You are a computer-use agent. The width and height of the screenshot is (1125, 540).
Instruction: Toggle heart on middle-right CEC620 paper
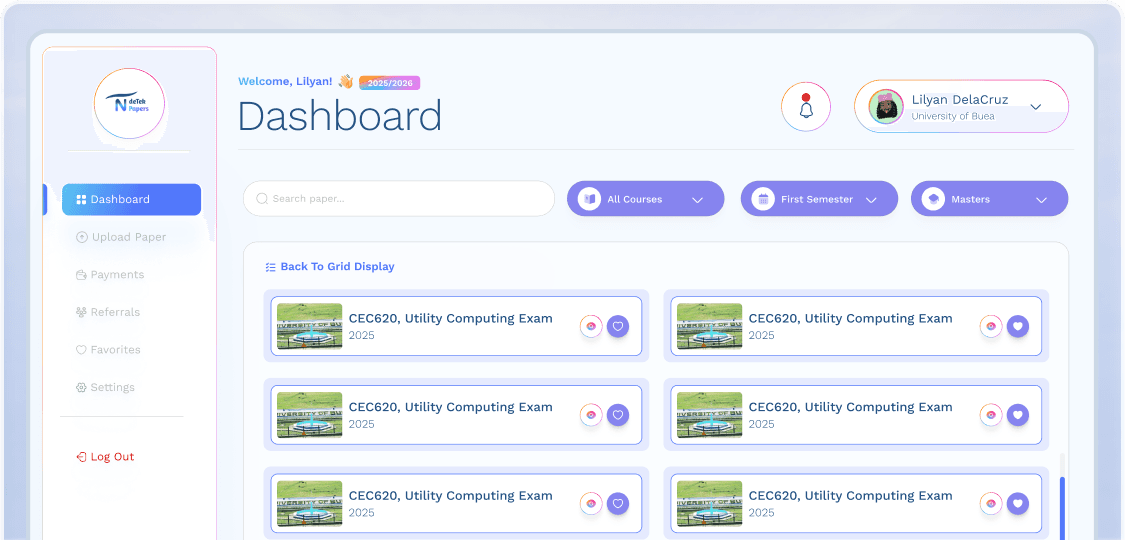(x=1018, y=415)
